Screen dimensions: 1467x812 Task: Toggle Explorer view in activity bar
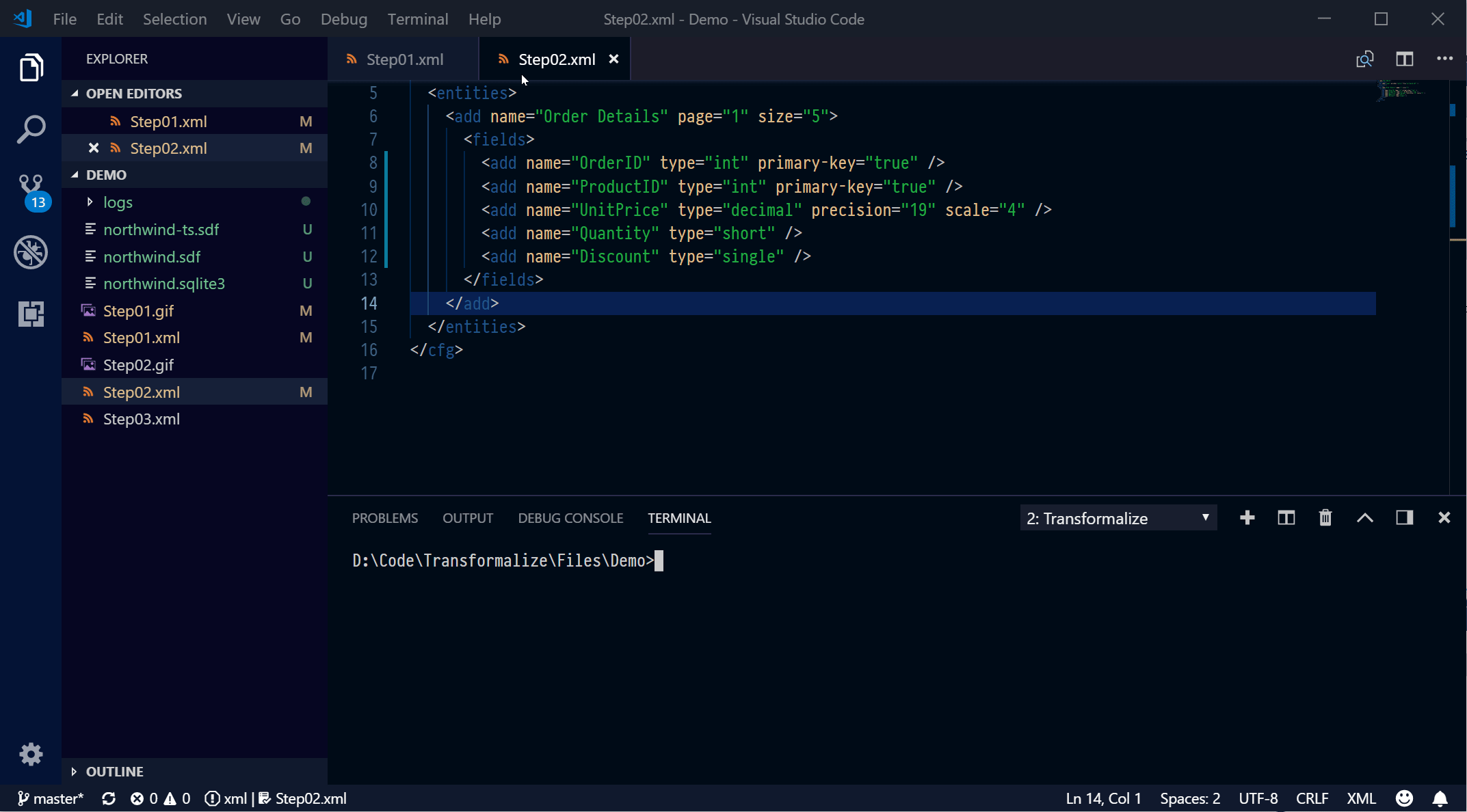(x=31, y=68)
